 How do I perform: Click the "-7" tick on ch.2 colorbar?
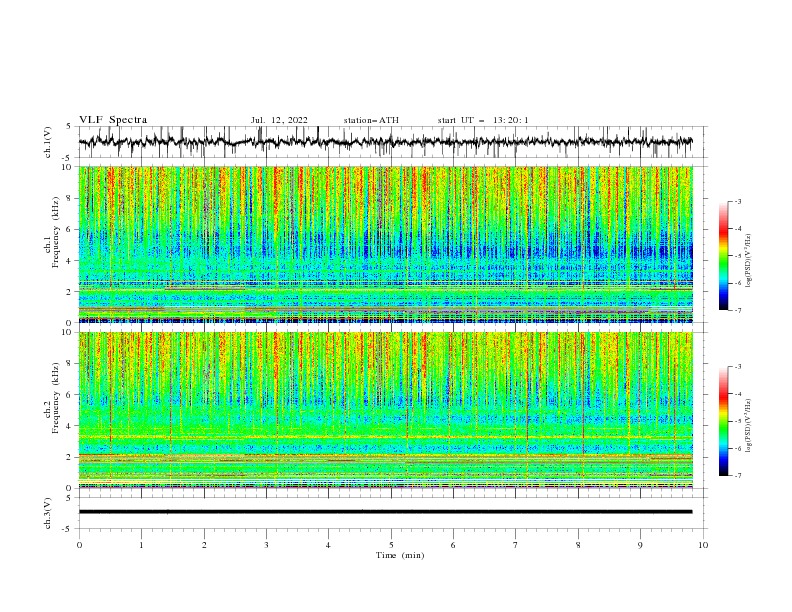click(738, 476)
